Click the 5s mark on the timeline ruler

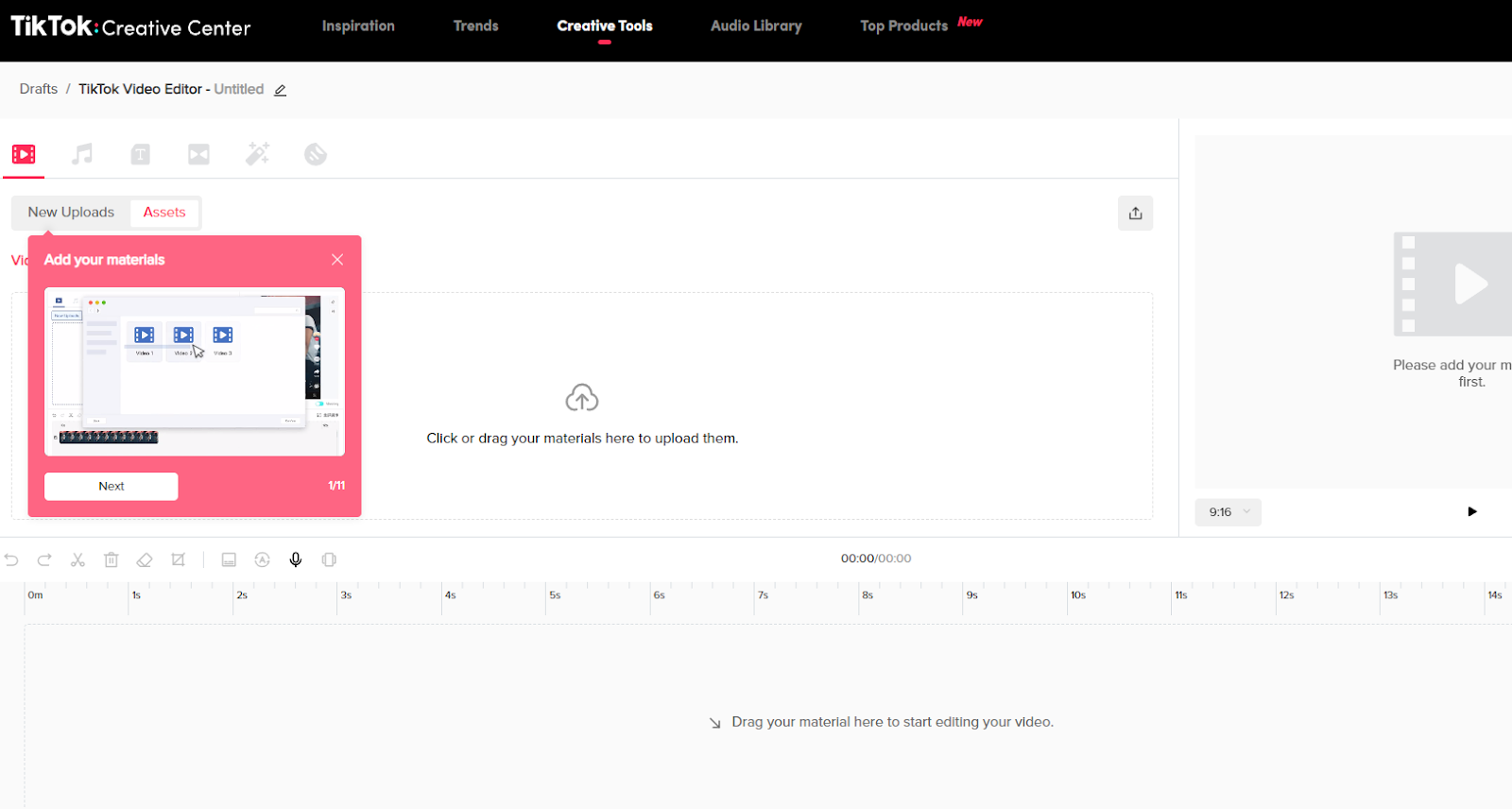(x=555, y=595)
